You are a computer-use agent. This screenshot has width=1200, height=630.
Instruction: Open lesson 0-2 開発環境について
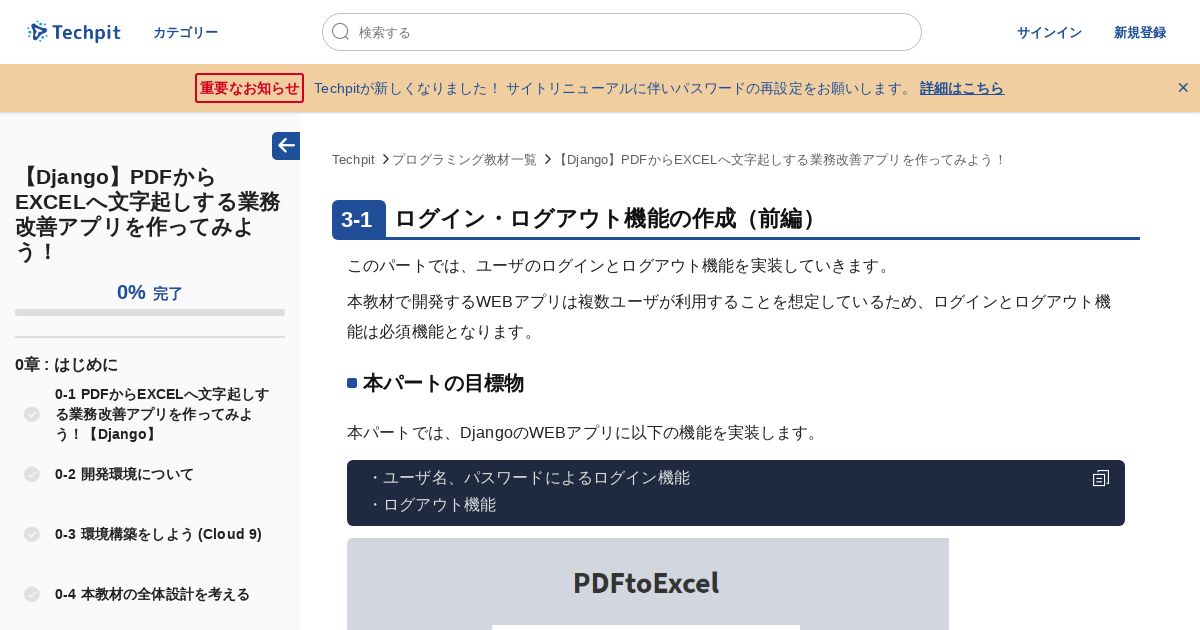point(124,474)
